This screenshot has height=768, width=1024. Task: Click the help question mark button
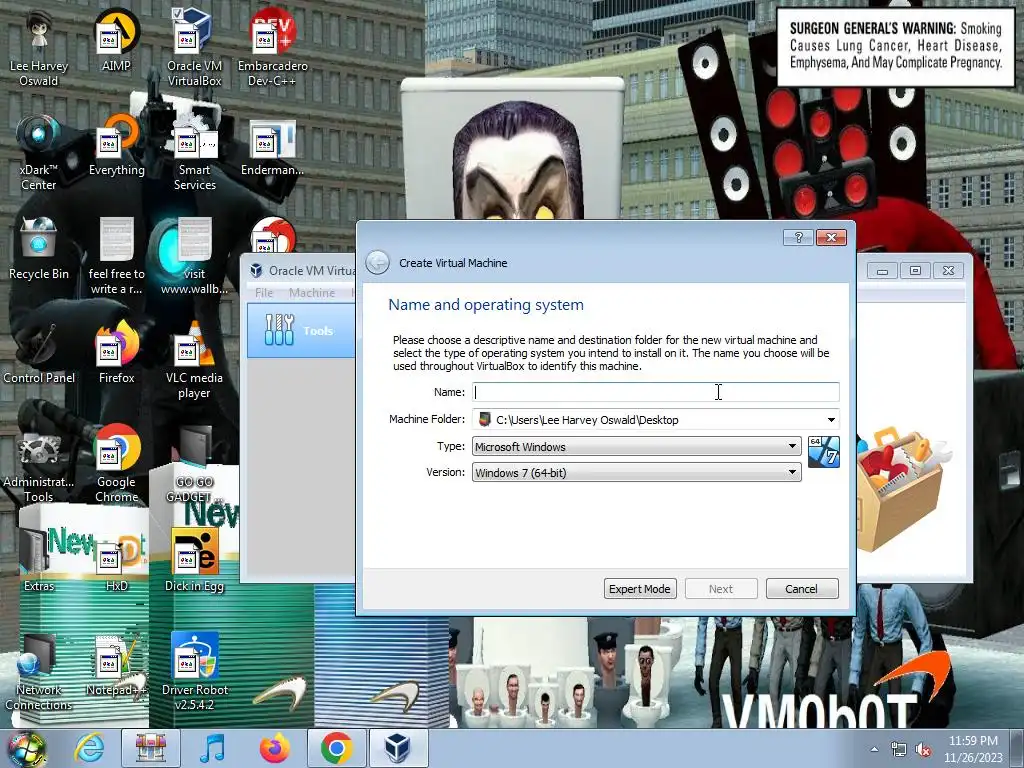(798, 237)
